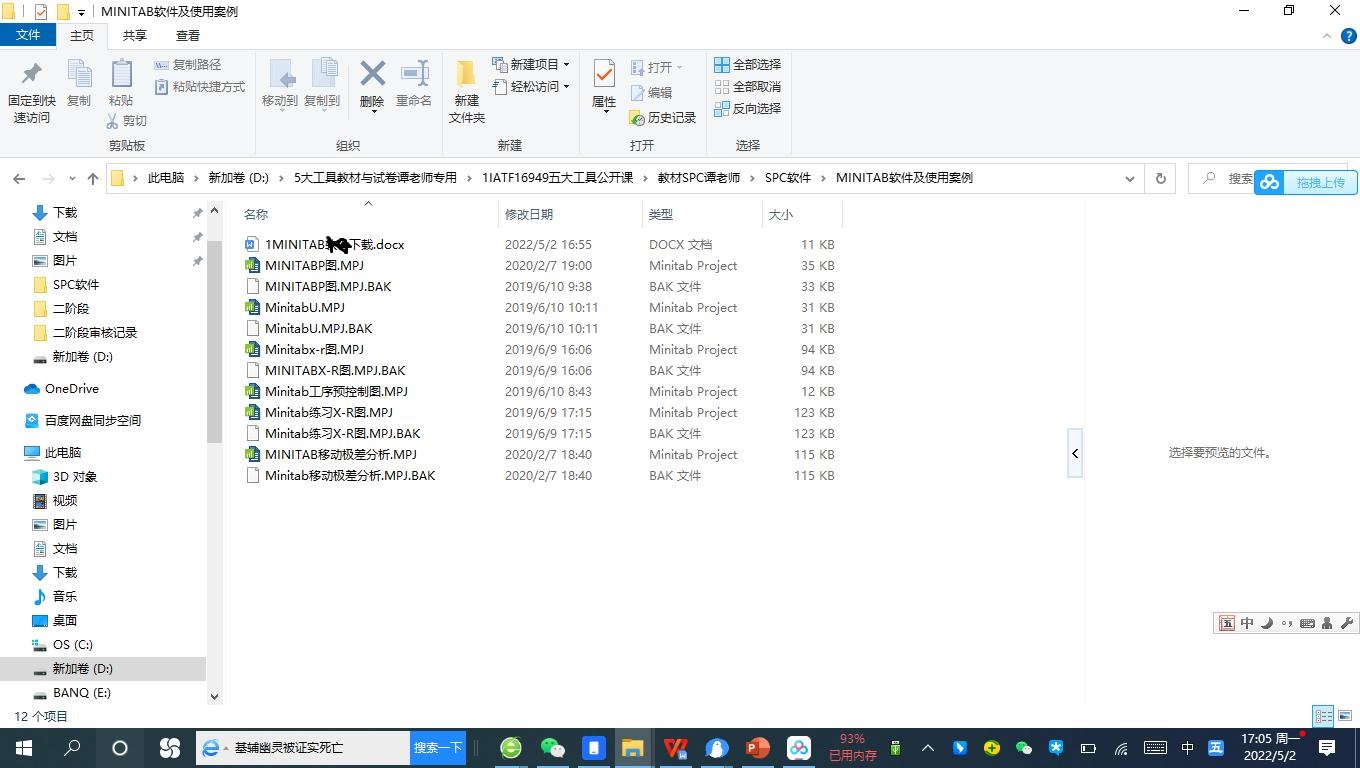Collapse the preview pane arrow handle
Viewport: 1360px width, 768px height.
(1075, 453)
